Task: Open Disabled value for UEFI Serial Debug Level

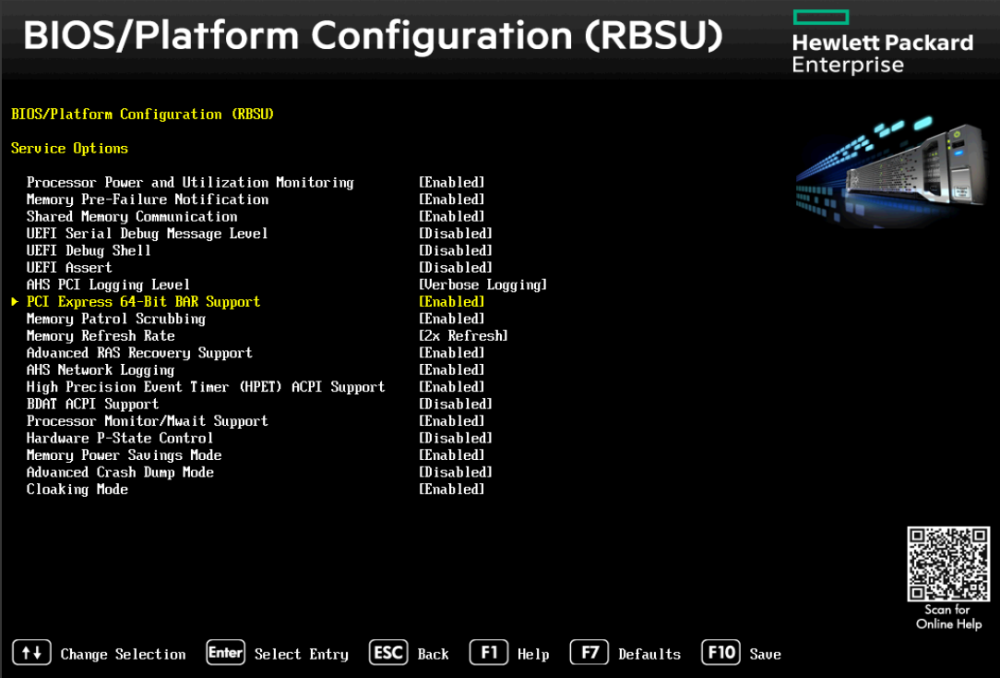Action: (x=455, y=233)
